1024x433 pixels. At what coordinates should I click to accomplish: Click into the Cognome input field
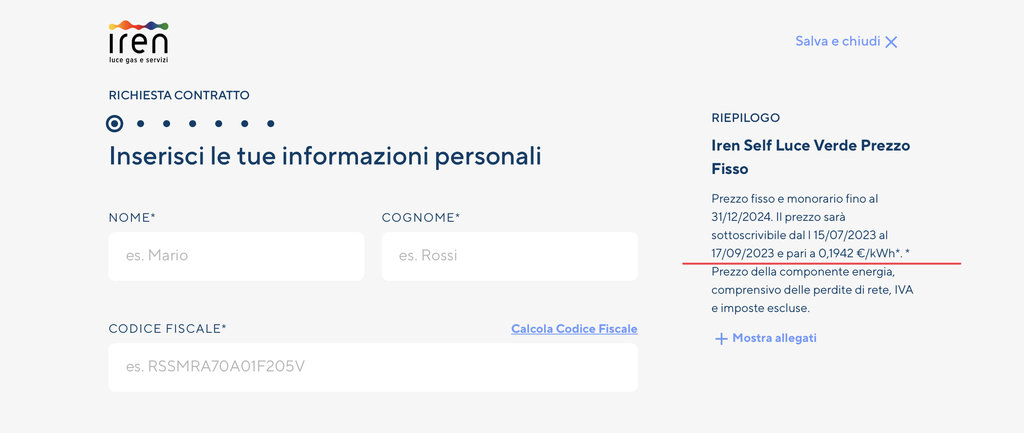coord(509,256)
